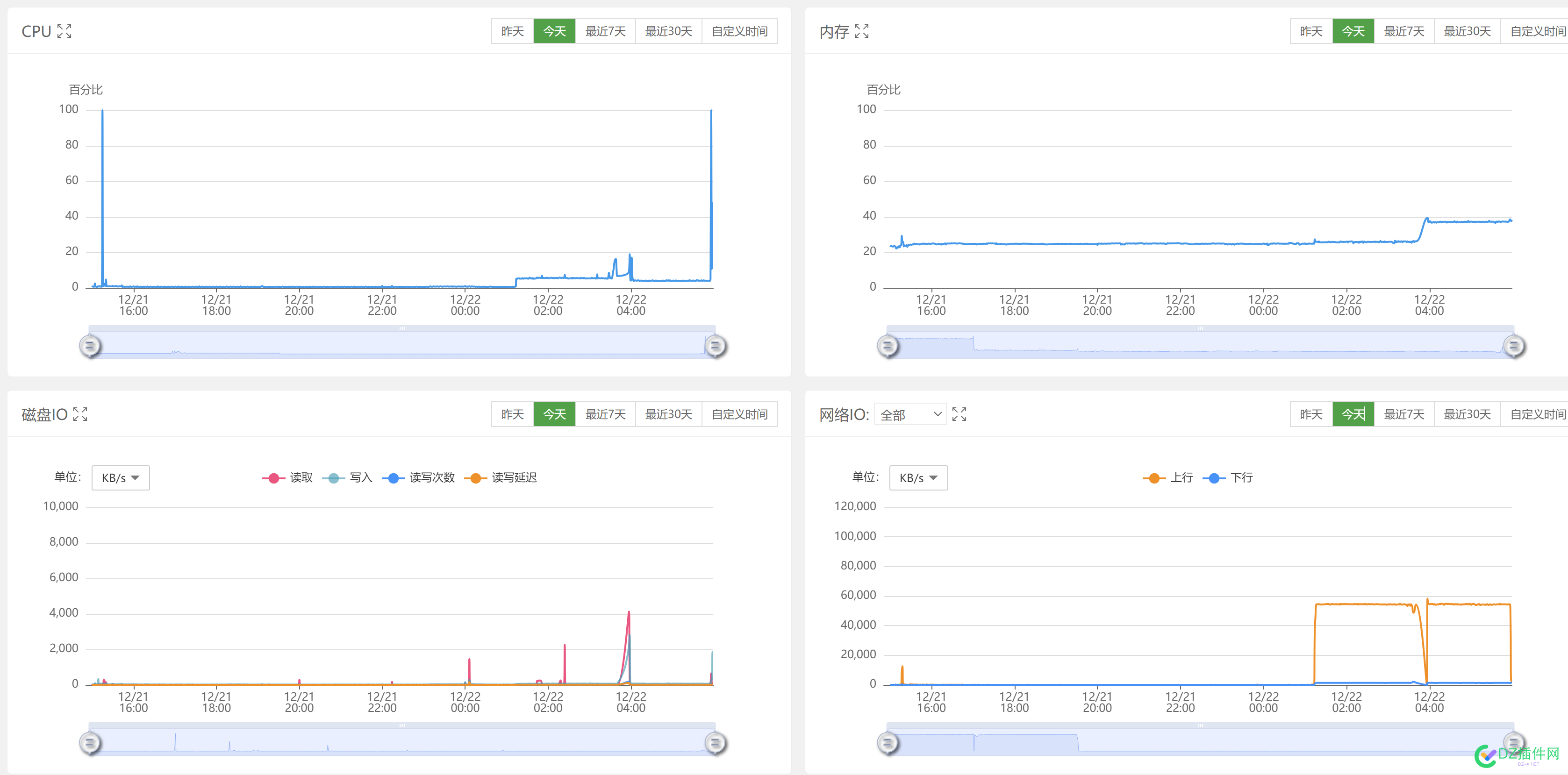Select 最近30天 tab in 磁盘IO panel
The image size is (1568, 775).
pos(668,414)
